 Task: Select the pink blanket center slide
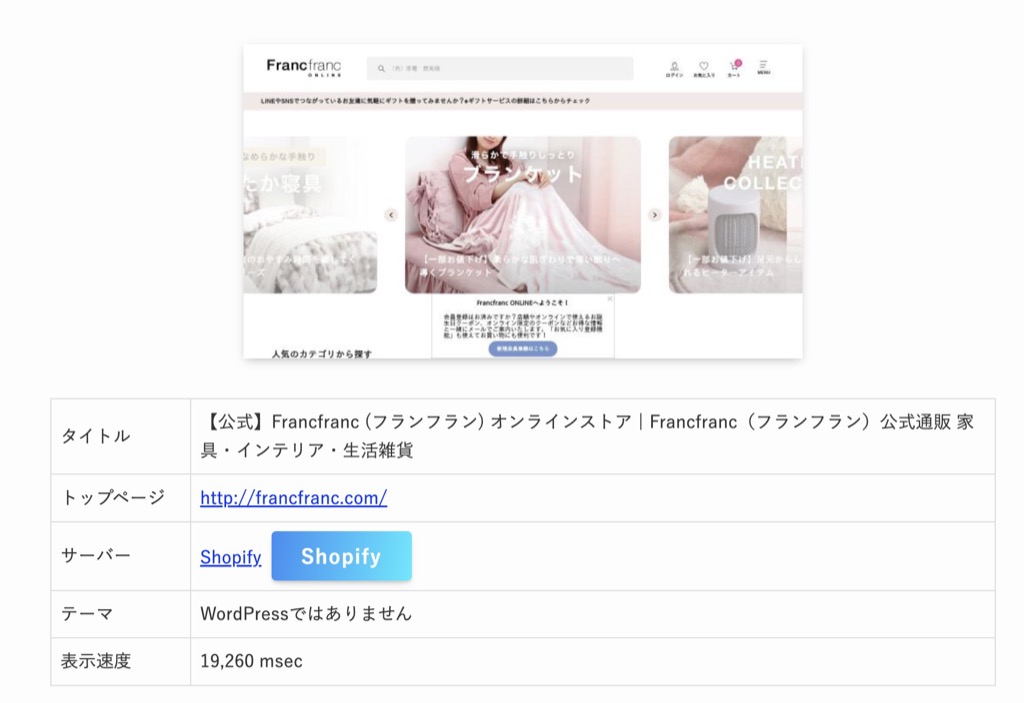pyautogui.click(x=522, y=215)
